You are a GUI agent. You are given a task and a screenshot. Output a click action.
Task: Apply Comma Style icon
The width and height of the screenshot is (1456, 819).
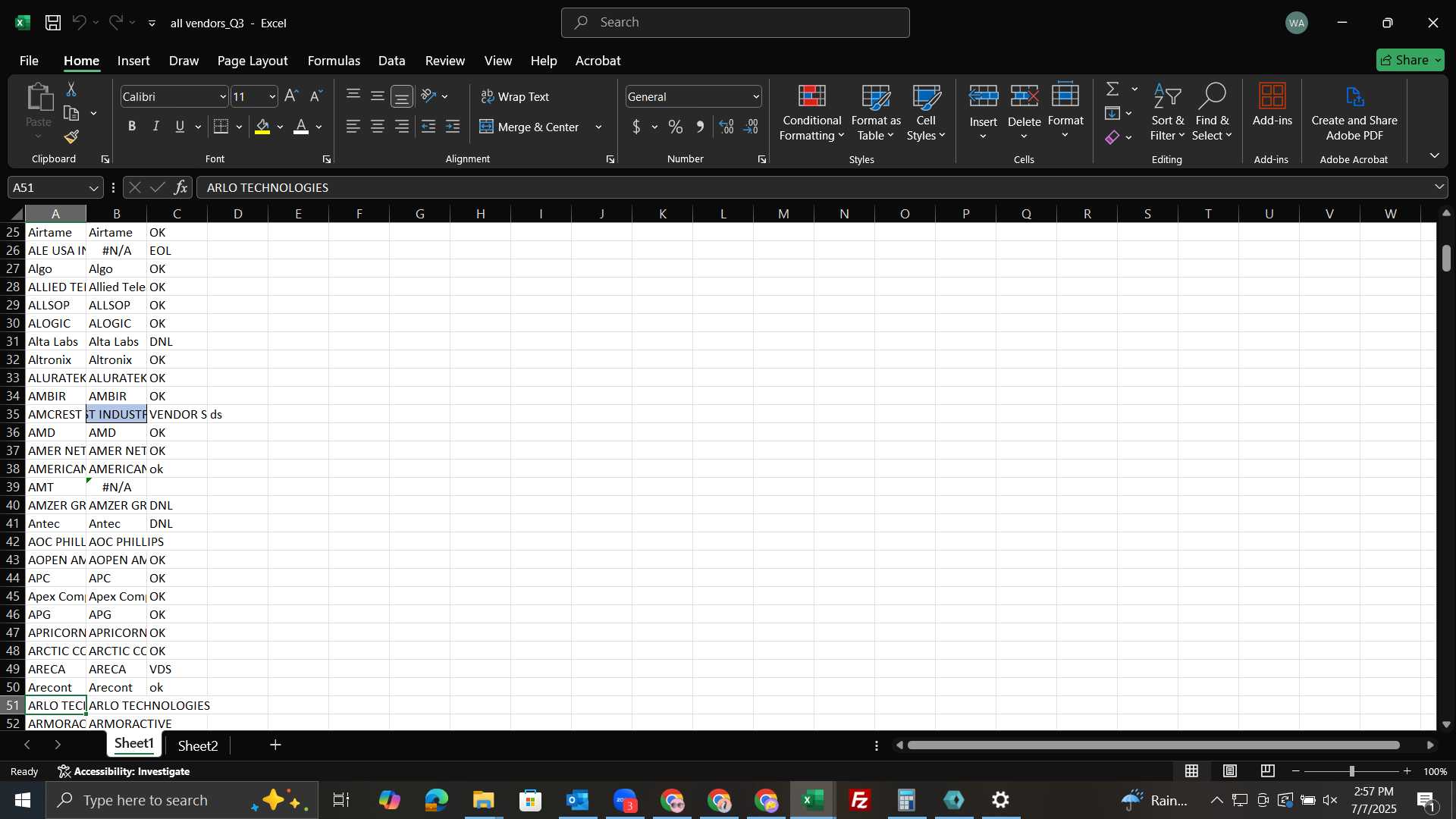[x=700, y=127]
